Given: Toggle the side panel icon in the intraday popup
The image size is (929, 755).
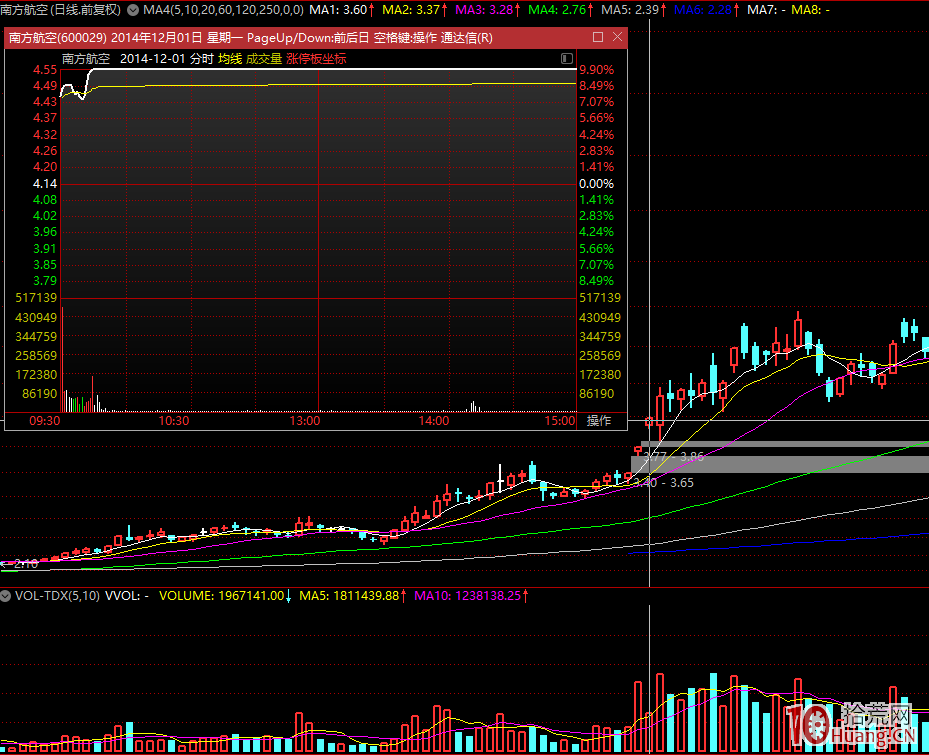Looking at the screenshot, I should tap(566, 58).
